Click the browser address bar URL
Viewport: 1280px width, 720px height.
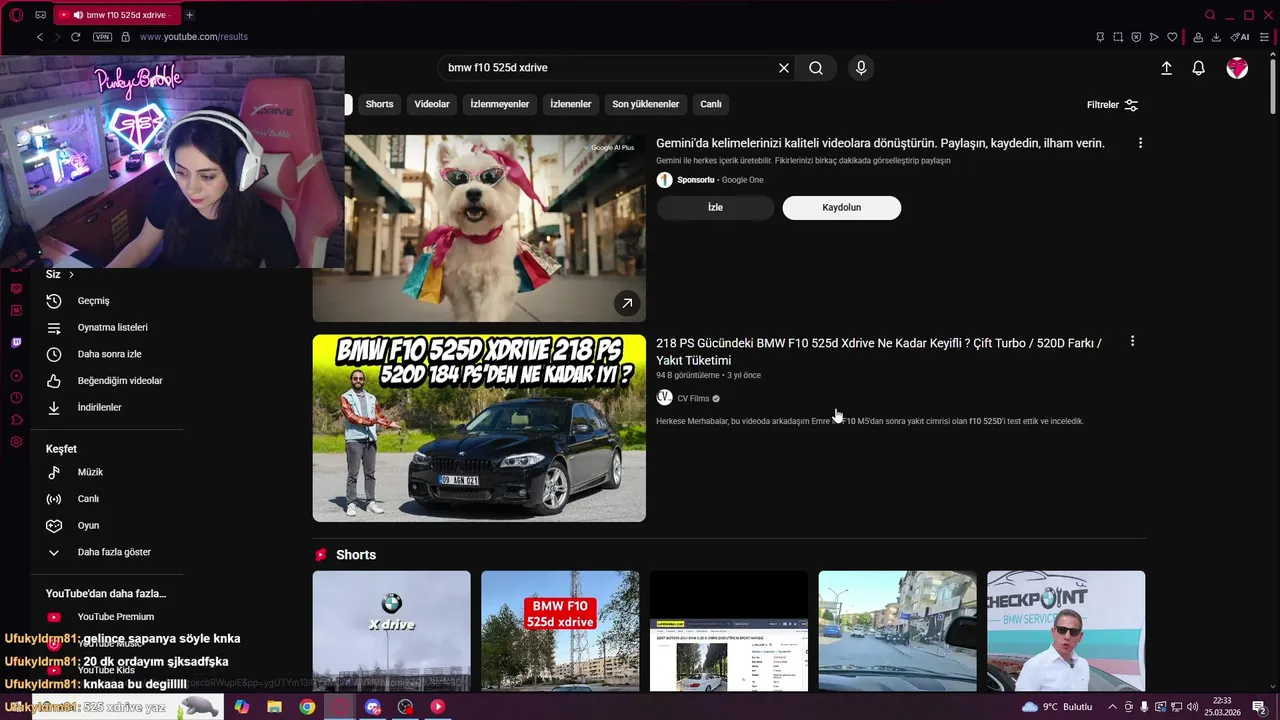point(194,37)
